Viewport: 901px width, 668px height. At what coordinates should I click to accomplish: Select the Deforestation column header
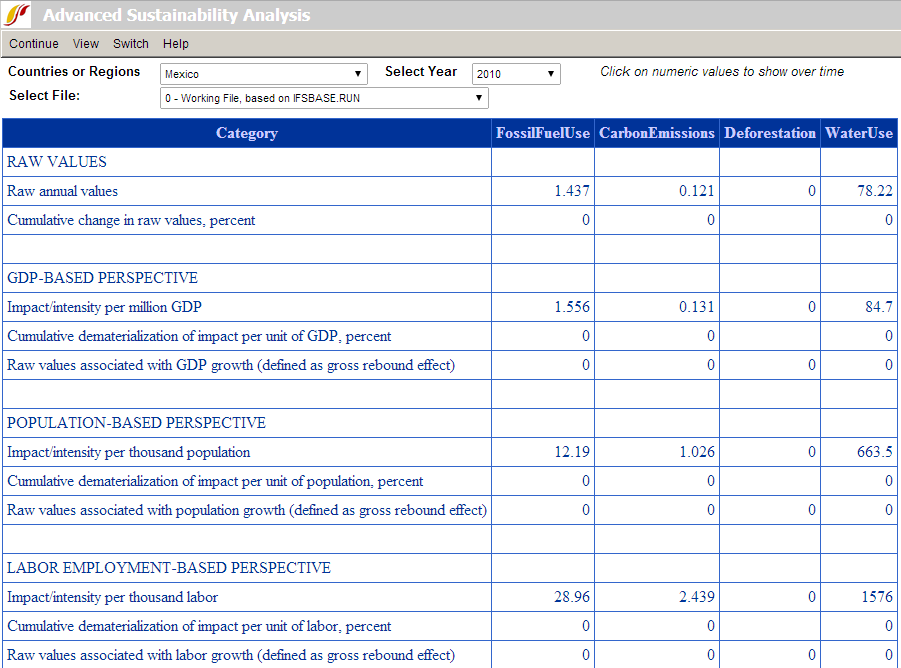pos(770,133)
